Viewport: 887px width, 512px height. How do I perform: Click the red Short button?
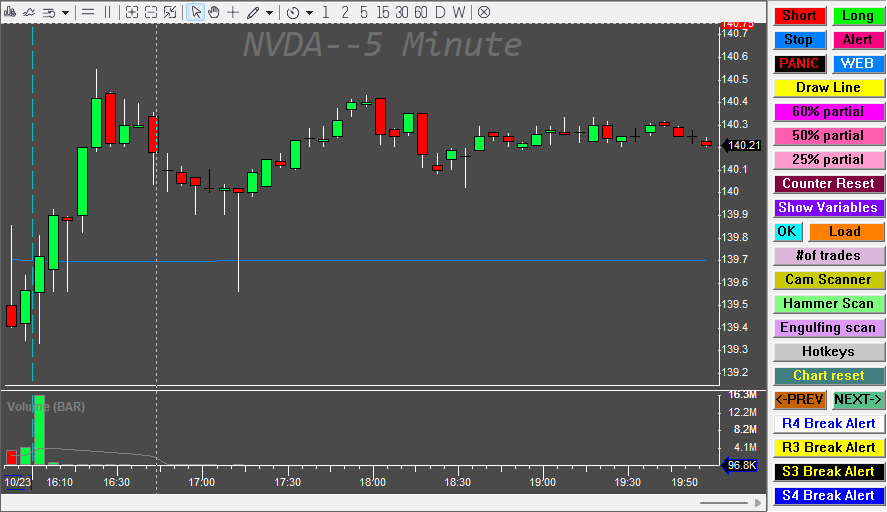pyautogui.click(x=800, y=16)
